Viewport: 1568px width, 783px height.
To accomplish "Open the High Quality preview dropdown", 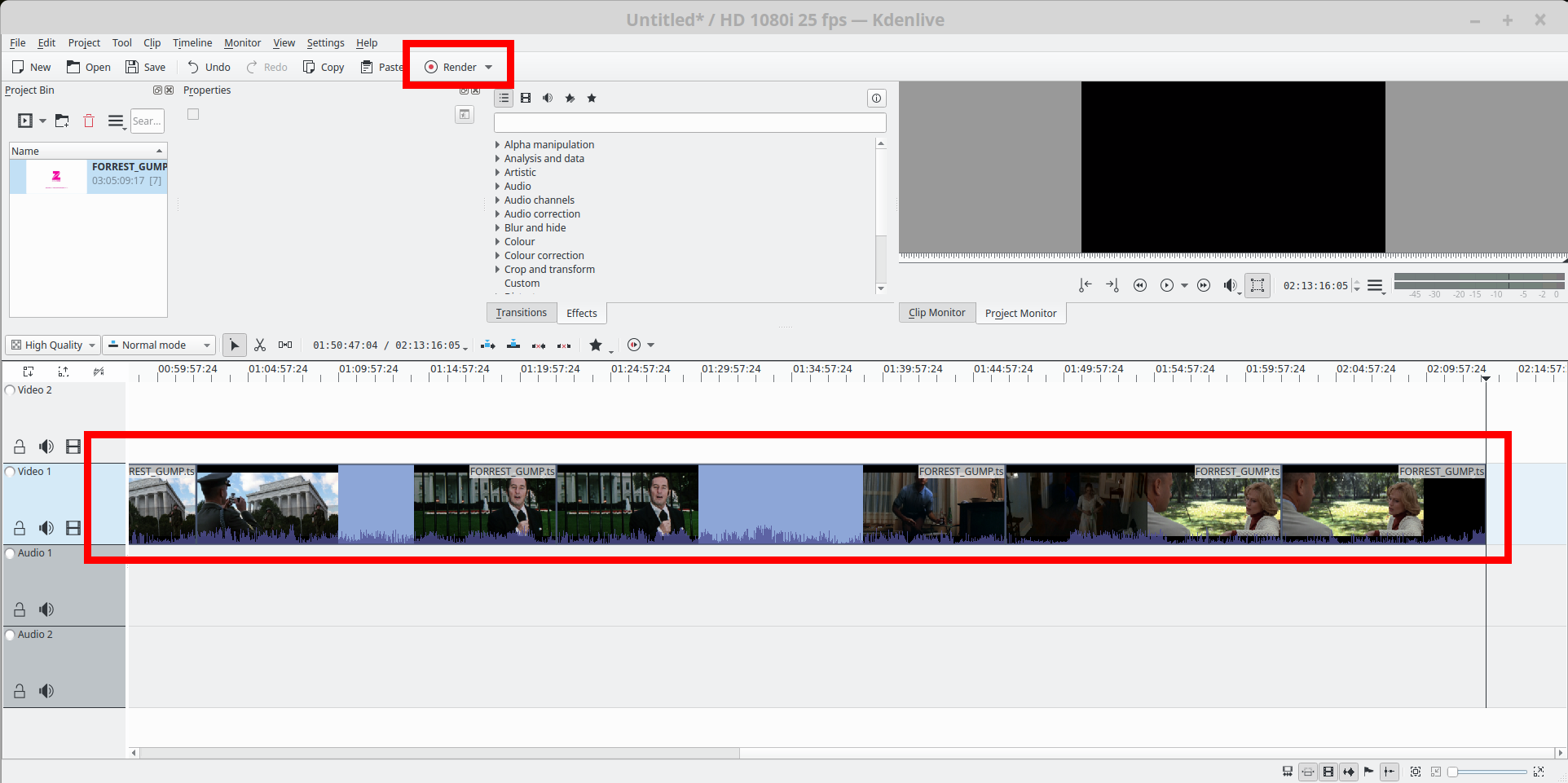I will click(x=53, y=345).
